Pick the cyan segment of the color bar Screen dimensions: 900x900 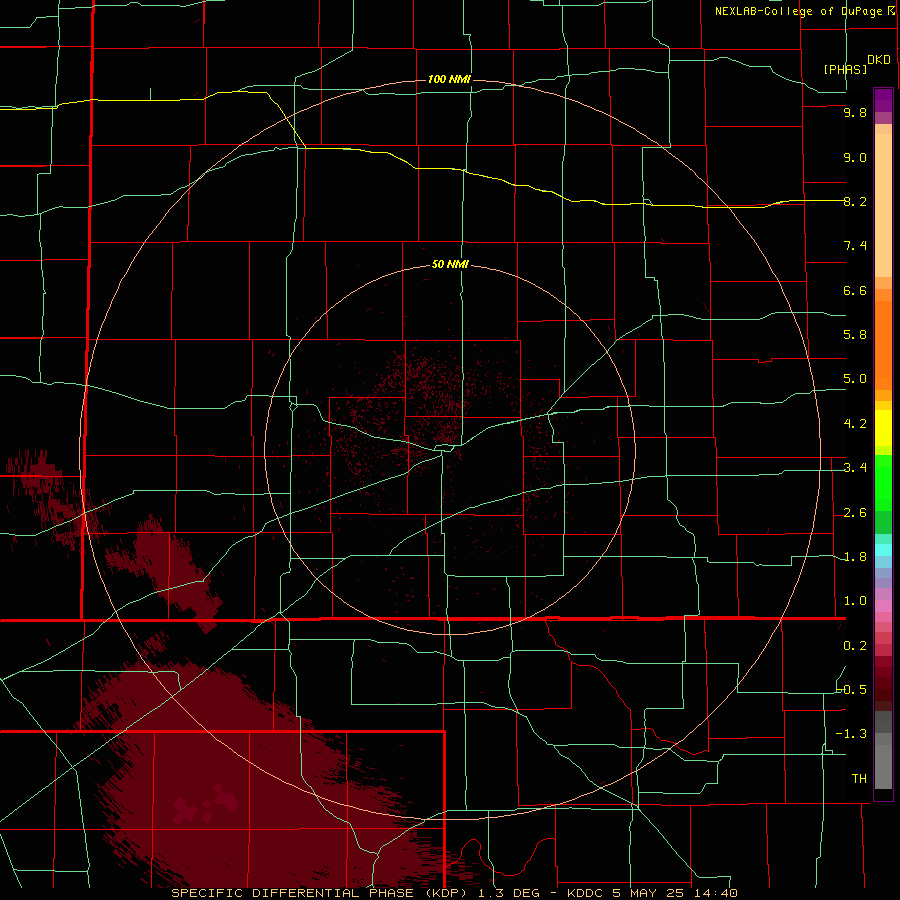(x=883, y=550)
